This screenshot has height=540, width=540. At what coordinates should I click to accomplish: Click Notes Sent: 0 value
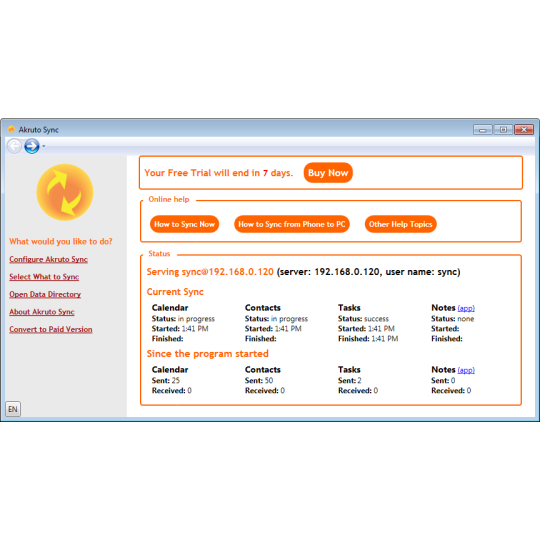point(443,381)
